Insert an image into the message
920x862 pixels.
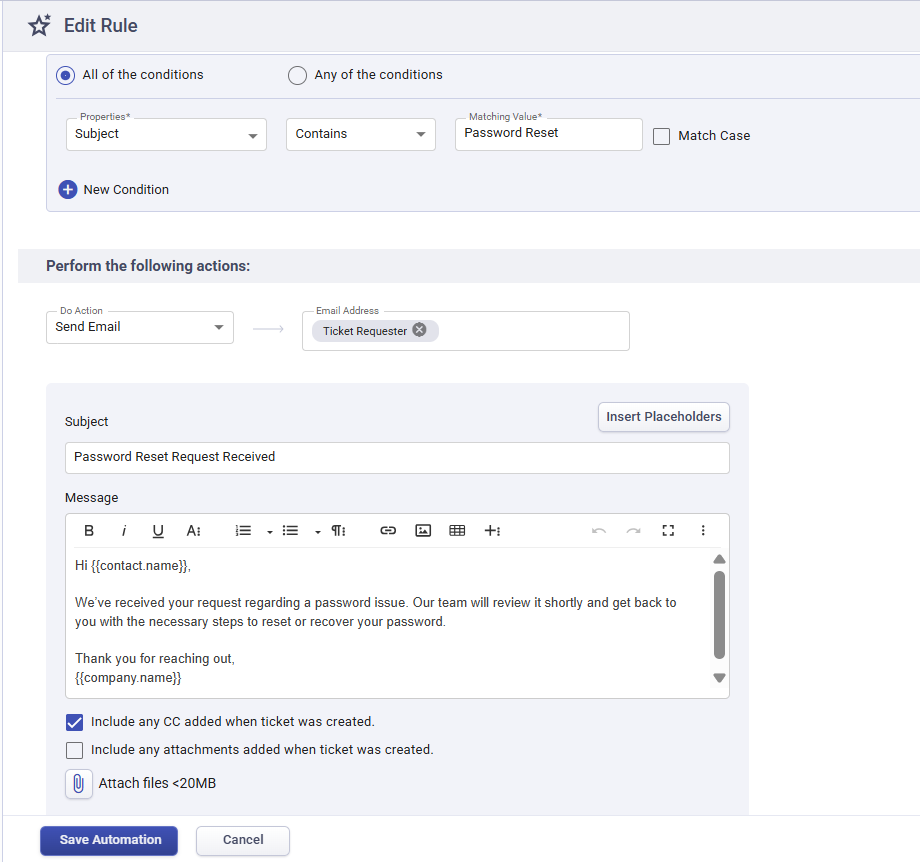pos(422,530)
